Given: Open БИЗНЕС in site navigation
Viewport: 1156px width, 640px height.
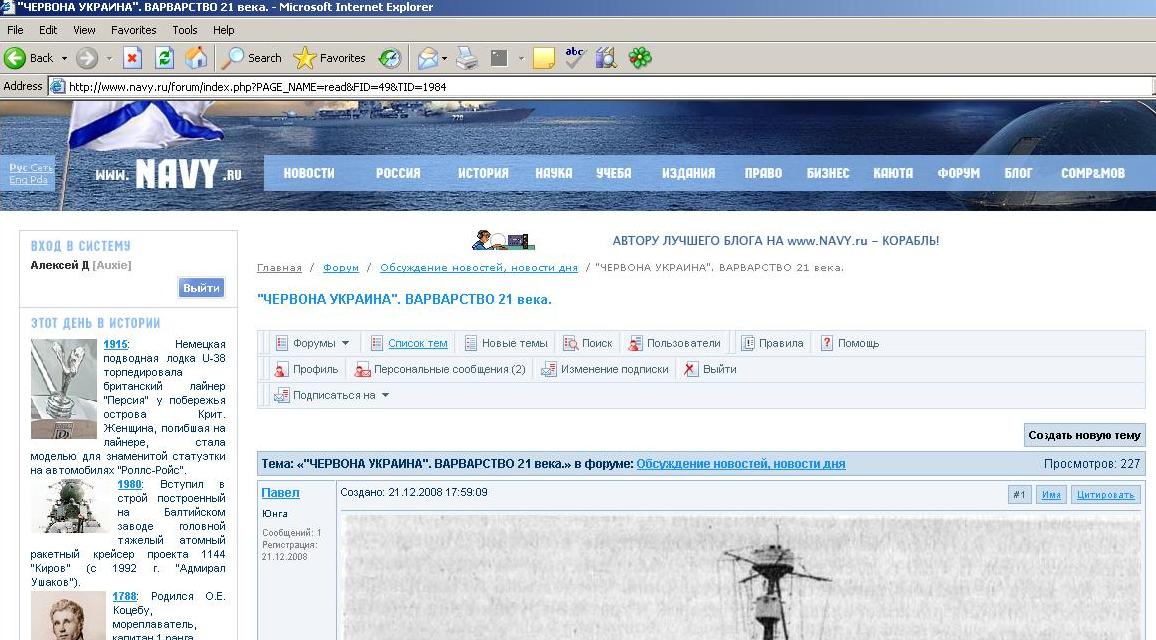Looking at the screenshot, I should pos(828,173).
